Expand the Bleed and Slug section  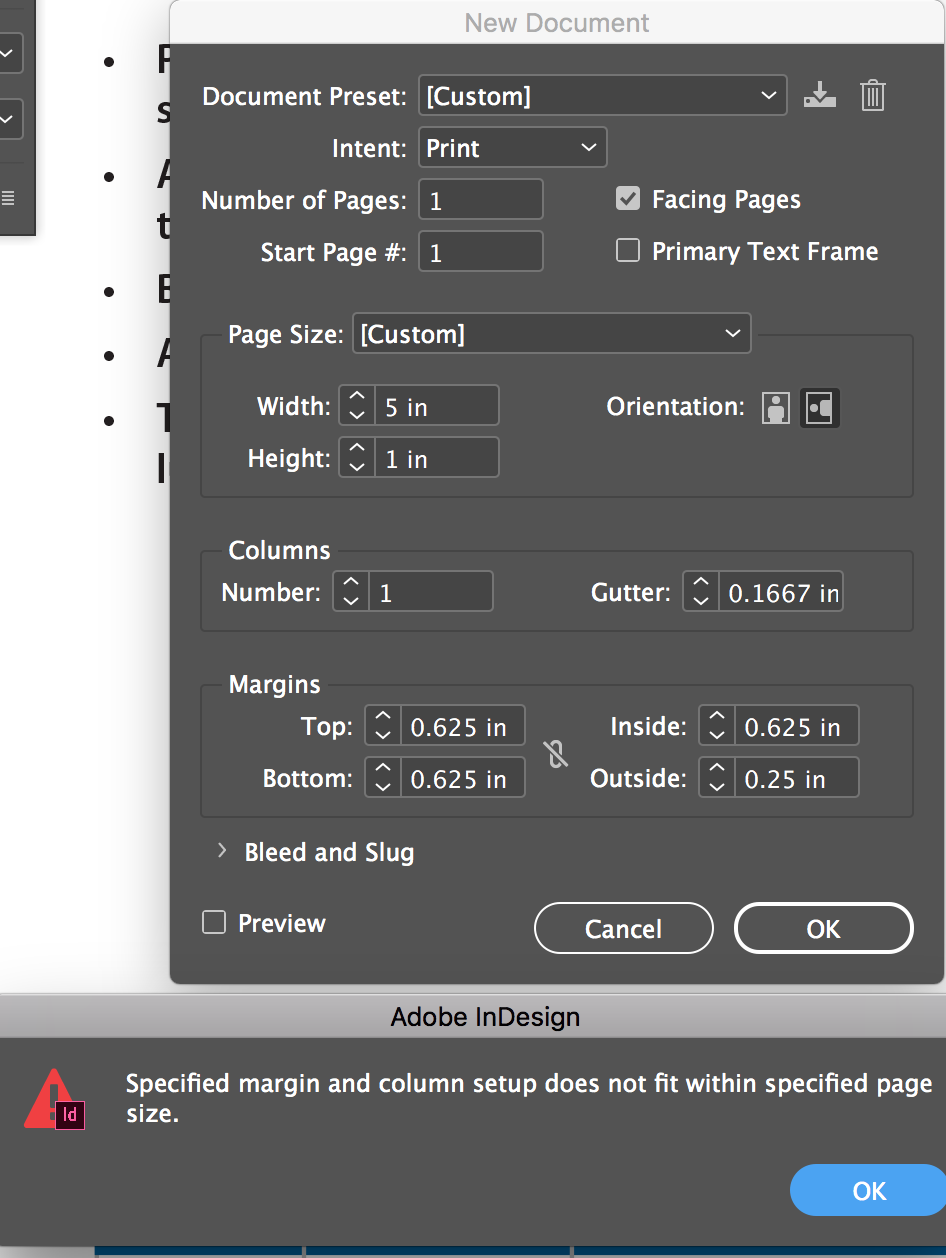coord(220,852)
